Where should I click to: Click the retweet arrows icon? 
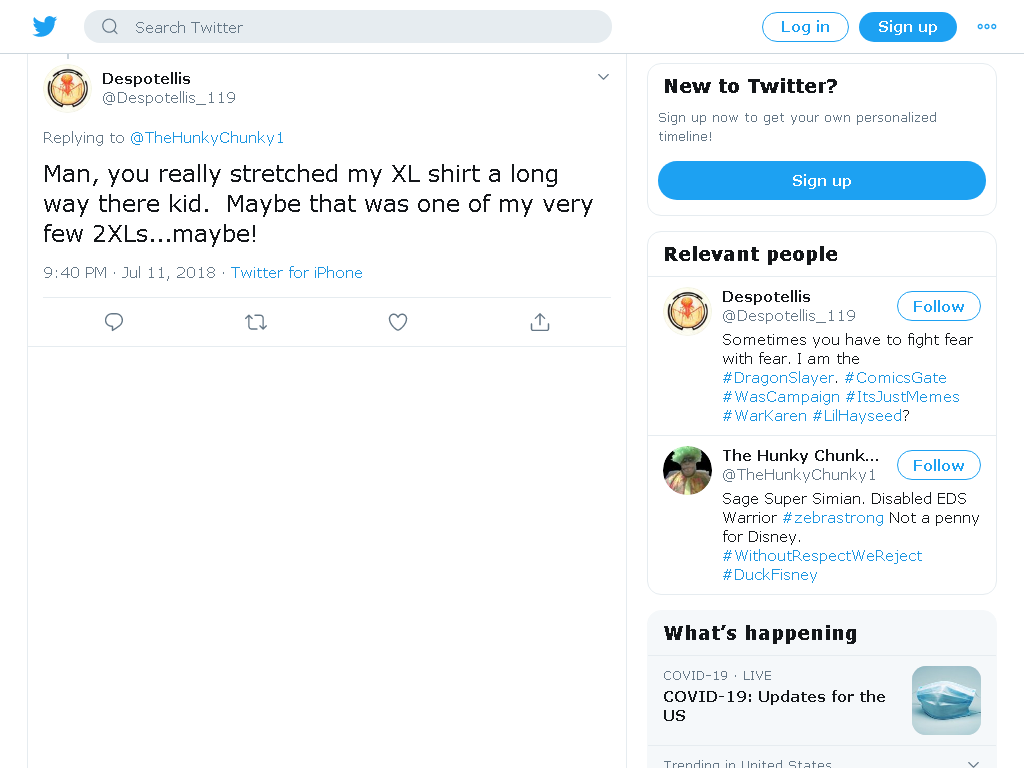click(256, 322)
